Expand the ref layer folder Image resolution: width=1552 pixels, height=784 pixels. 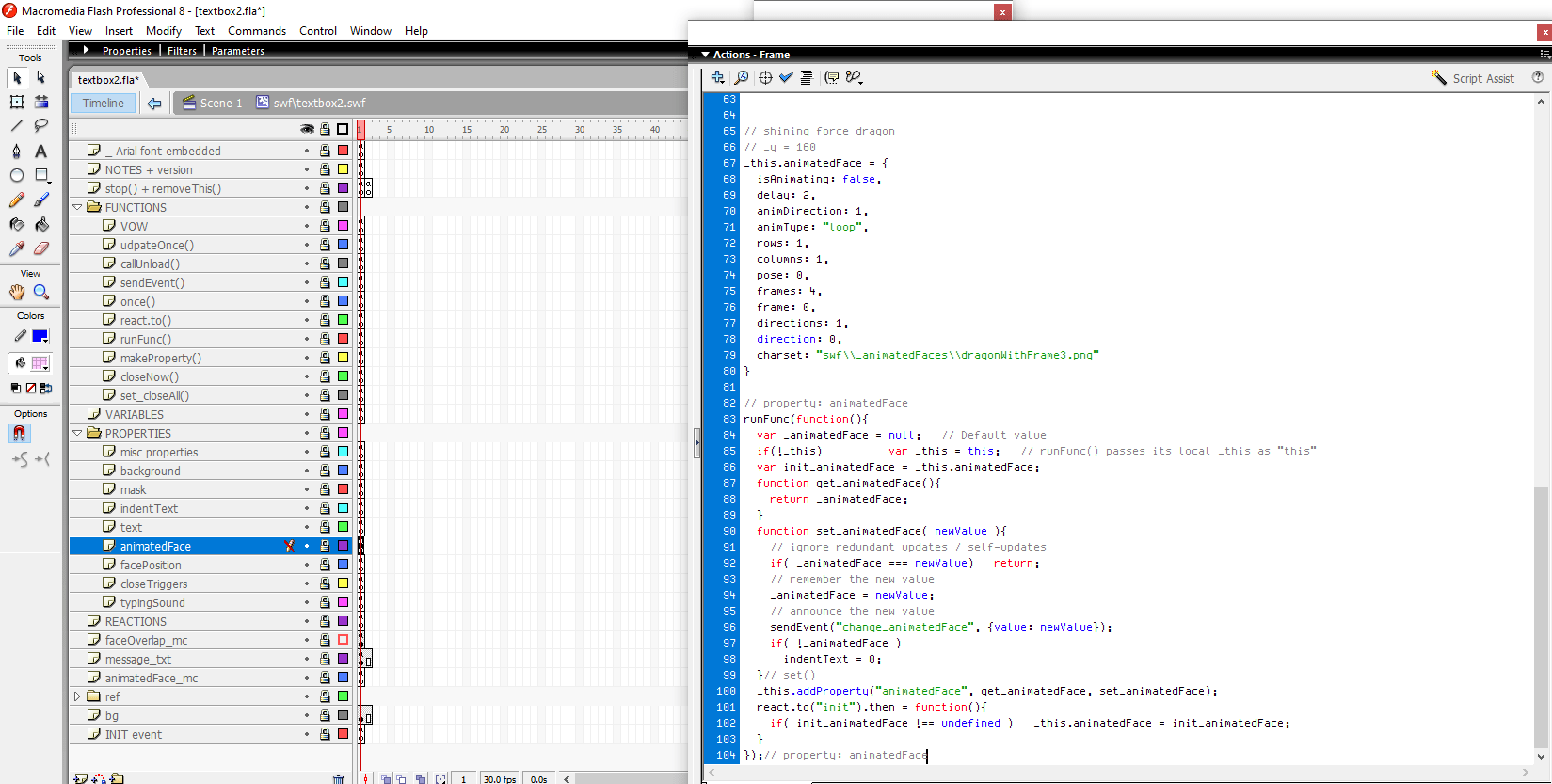pos(77,696)
